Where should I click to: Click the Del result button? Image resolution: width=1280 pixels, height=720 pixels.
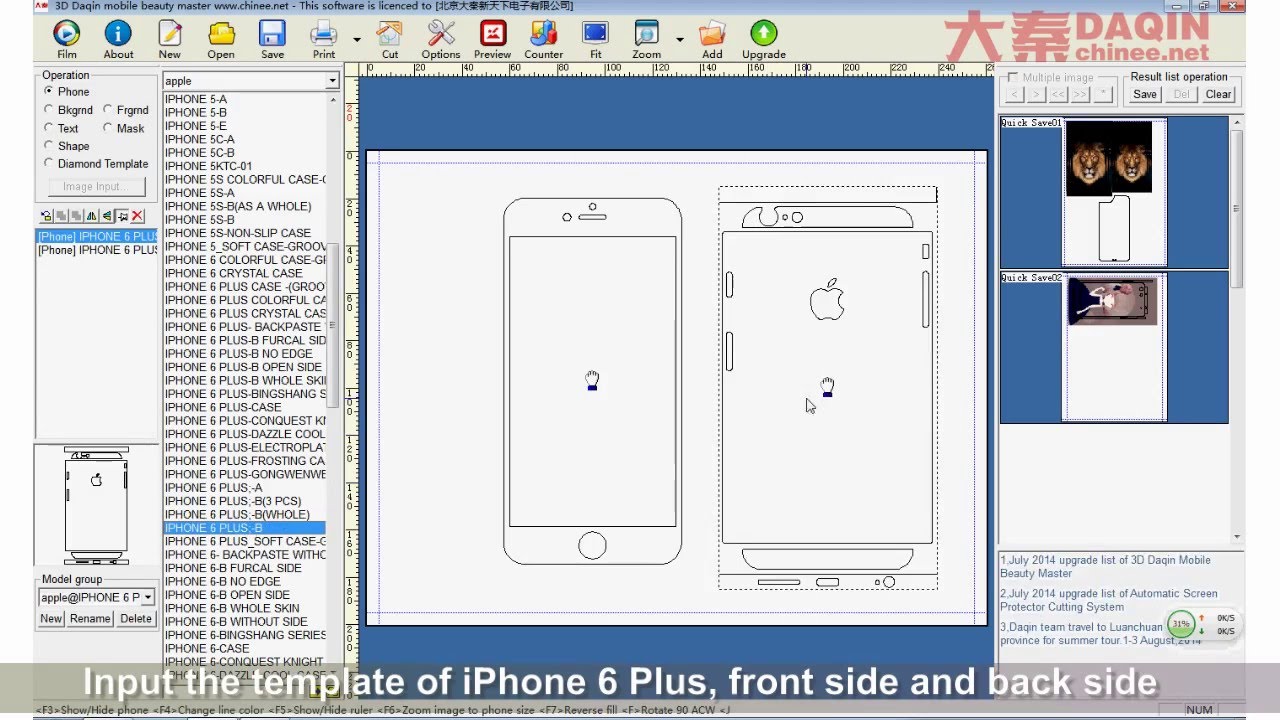1181,94
